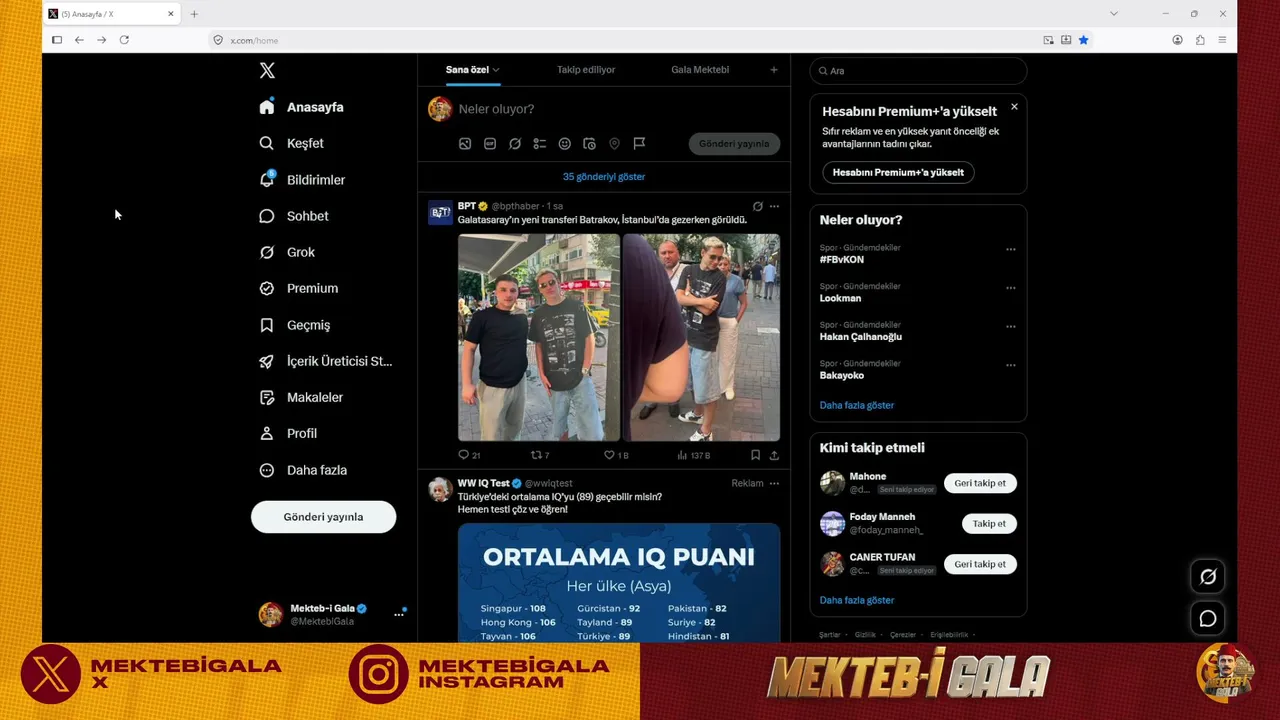Expand the Daha fazla sidebar menu
This screenshot has height=720, width=1280.
click(x=303, y=470)
